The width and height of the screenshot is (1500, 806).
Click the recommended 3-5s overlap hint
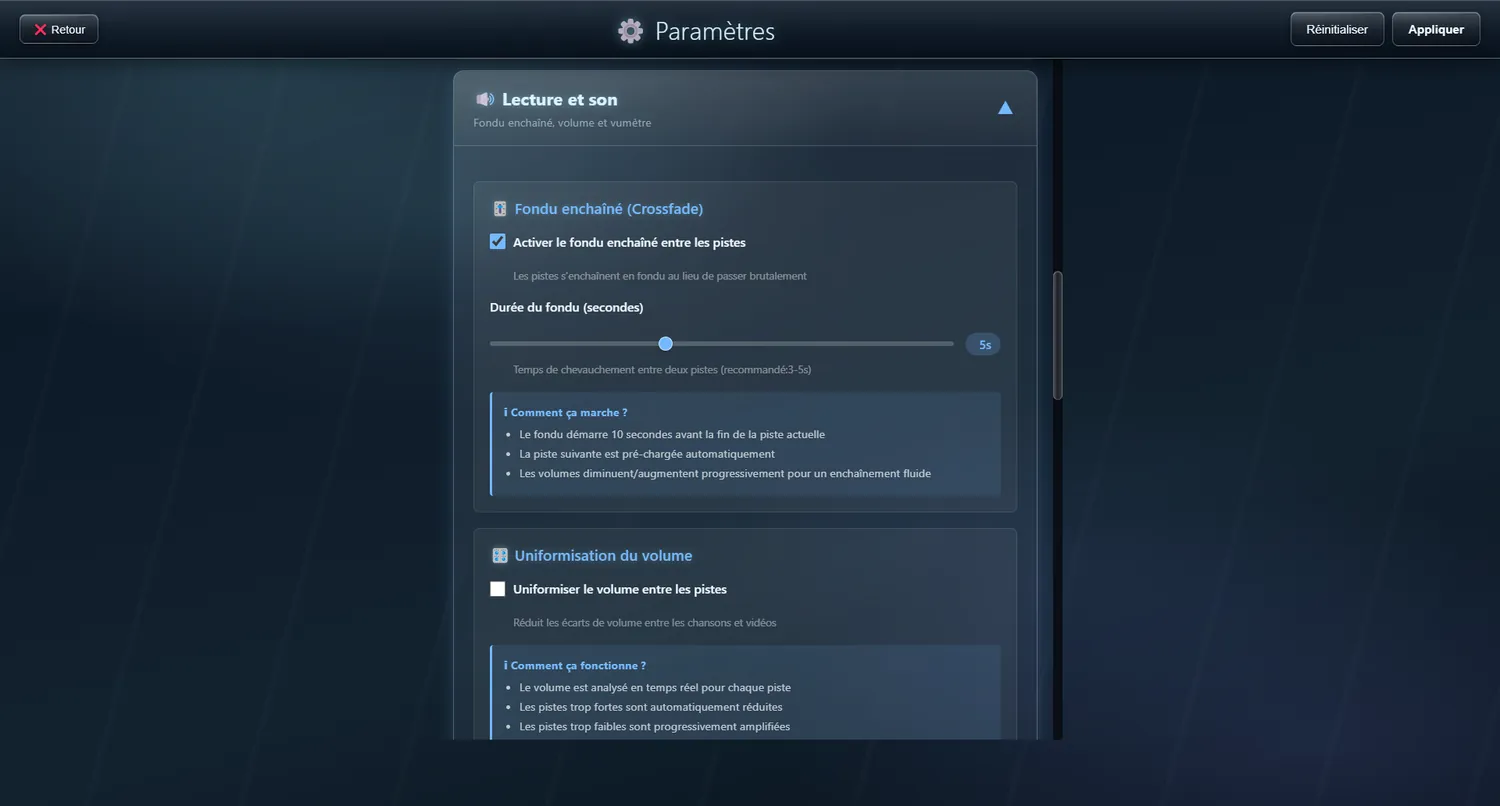(662, 370)
